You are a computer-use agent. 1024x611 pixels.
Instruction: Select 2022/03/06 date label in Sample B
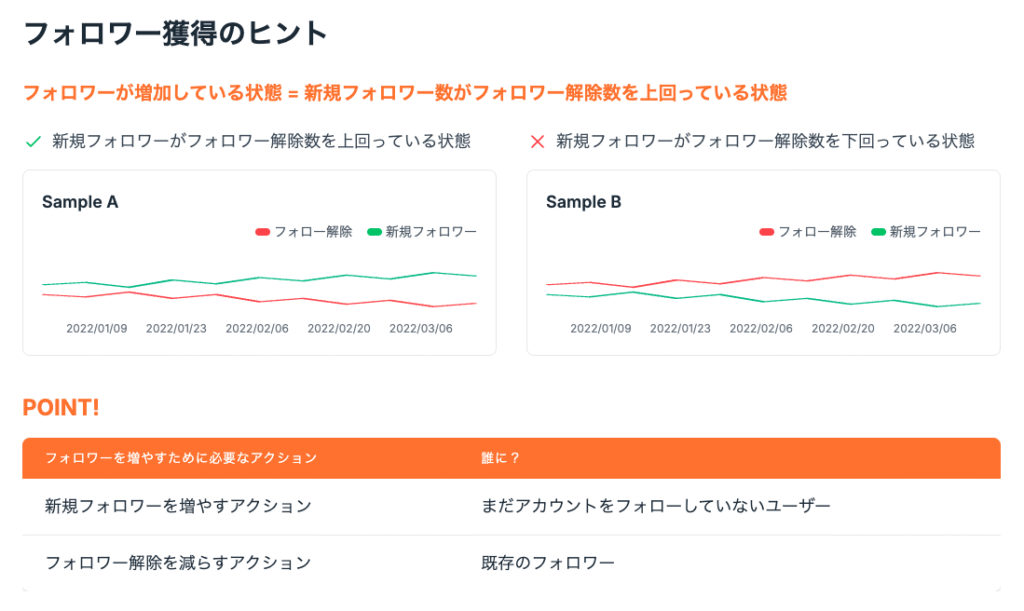(x=925, y=328)
